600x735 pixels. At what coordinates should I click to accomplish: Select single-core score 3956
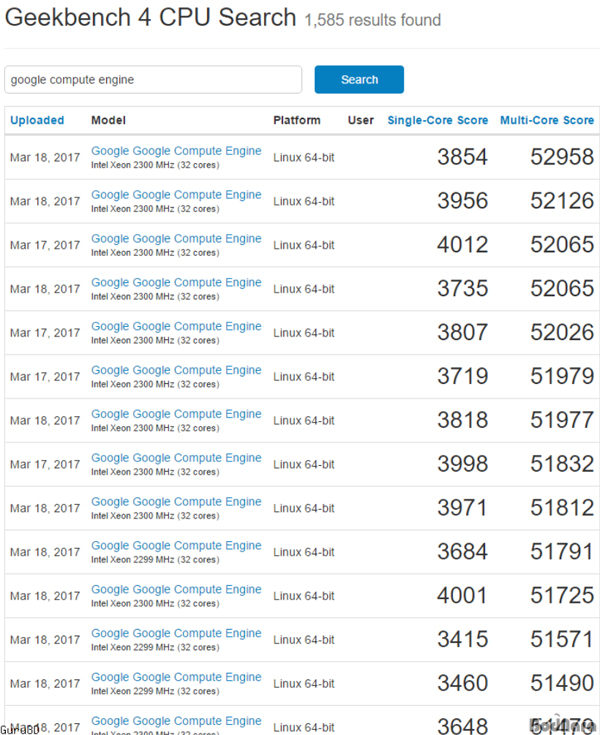[x=463, y=201]
